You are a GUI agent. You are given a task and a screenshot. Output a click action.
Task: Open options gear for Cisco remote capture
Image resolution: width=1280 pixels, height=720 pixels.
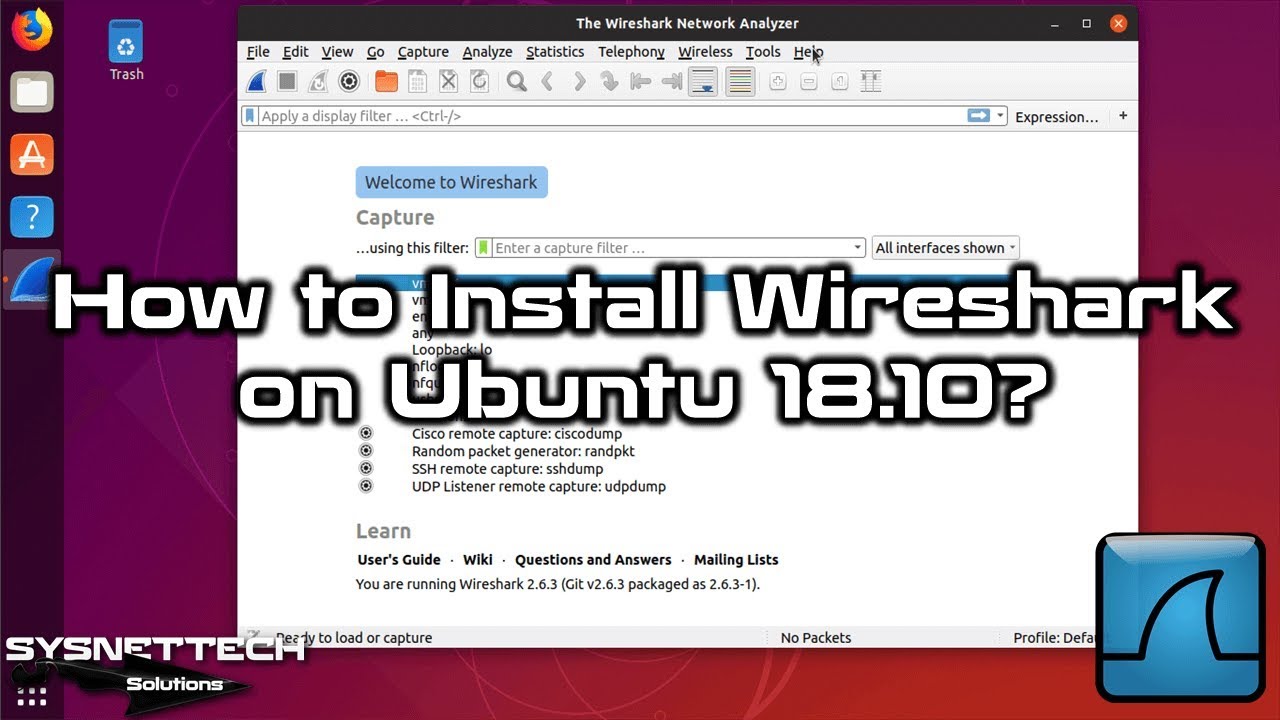[366, 433]
